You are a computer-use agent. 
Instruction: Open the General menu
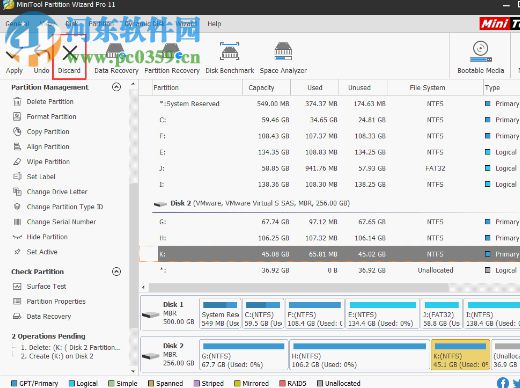click(17, 24)
